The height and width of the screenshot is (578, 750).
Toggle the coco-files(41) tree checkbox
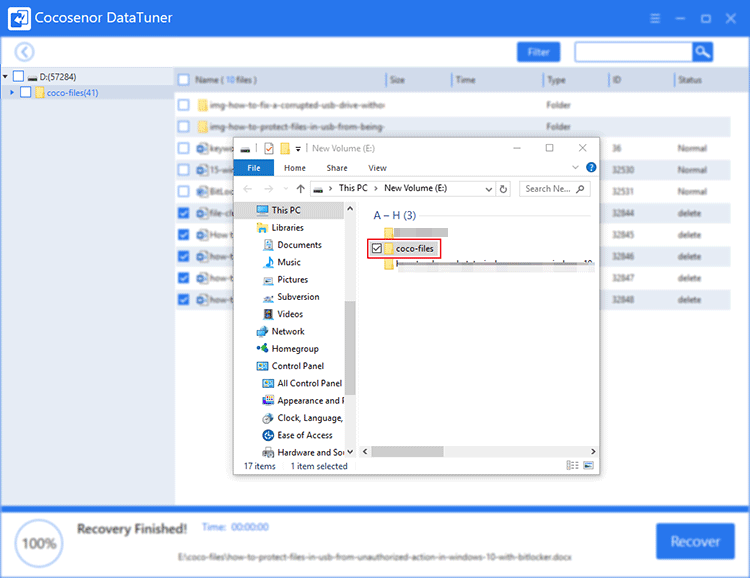(x=26, y=92)
